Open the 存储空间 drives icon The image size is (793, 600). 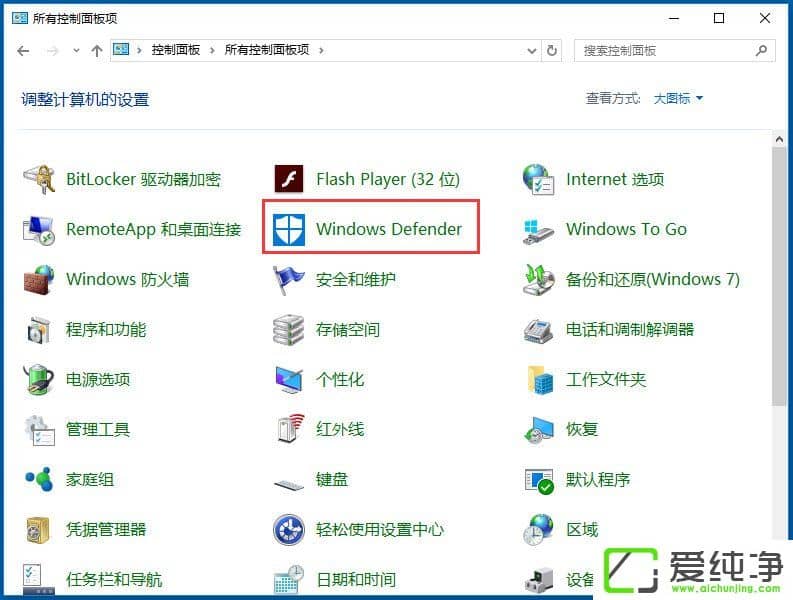288,330
